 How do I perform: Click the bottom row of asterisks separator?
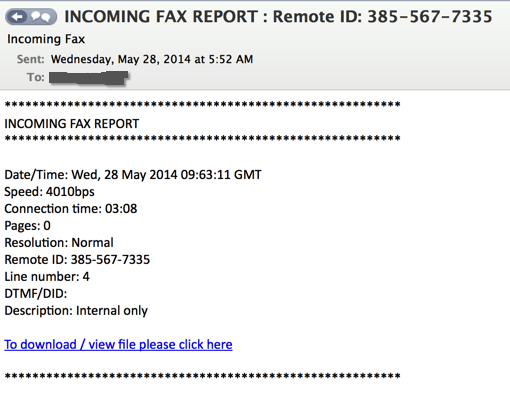click(x=202, y=377)
